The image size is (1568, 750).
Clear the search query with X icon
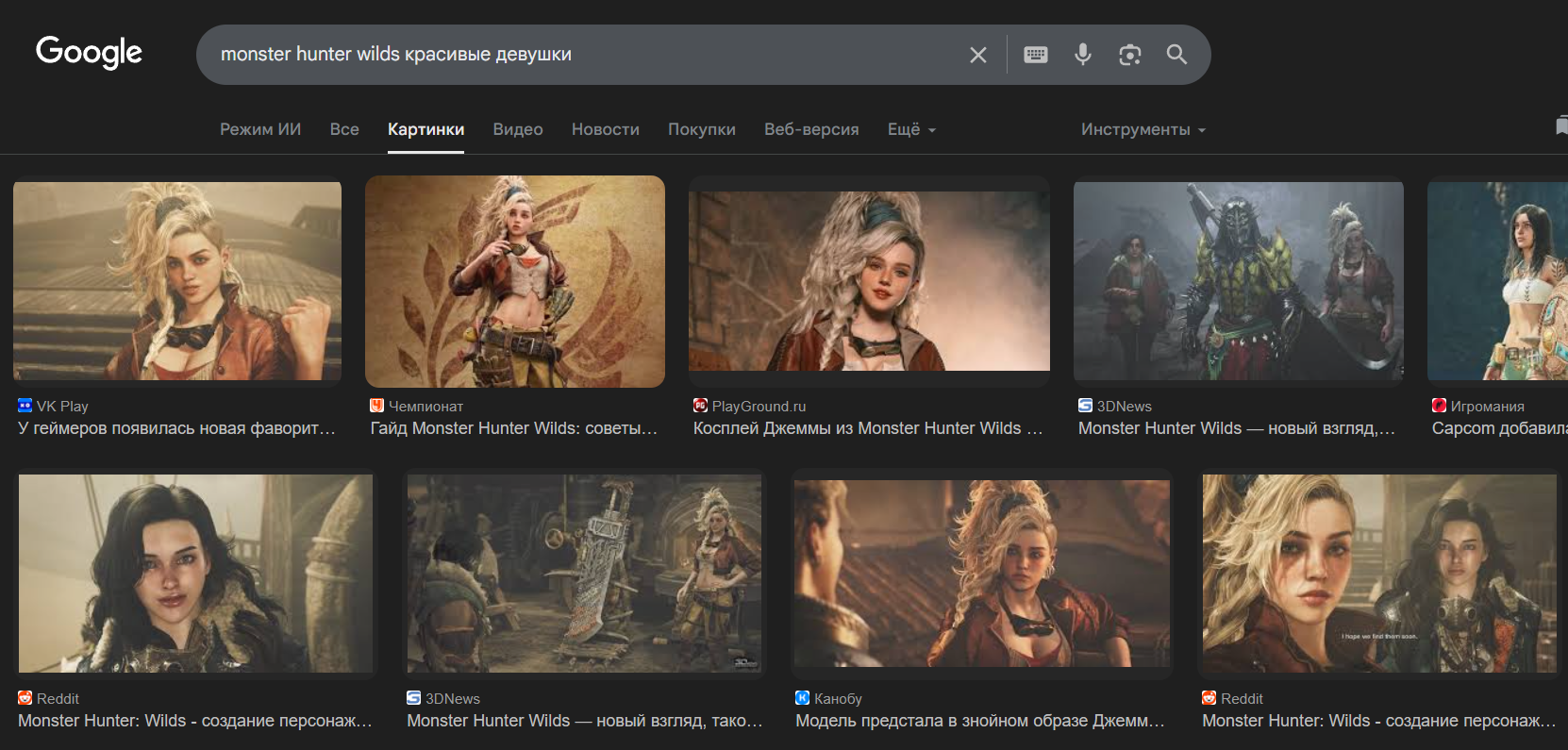(978, 55)
